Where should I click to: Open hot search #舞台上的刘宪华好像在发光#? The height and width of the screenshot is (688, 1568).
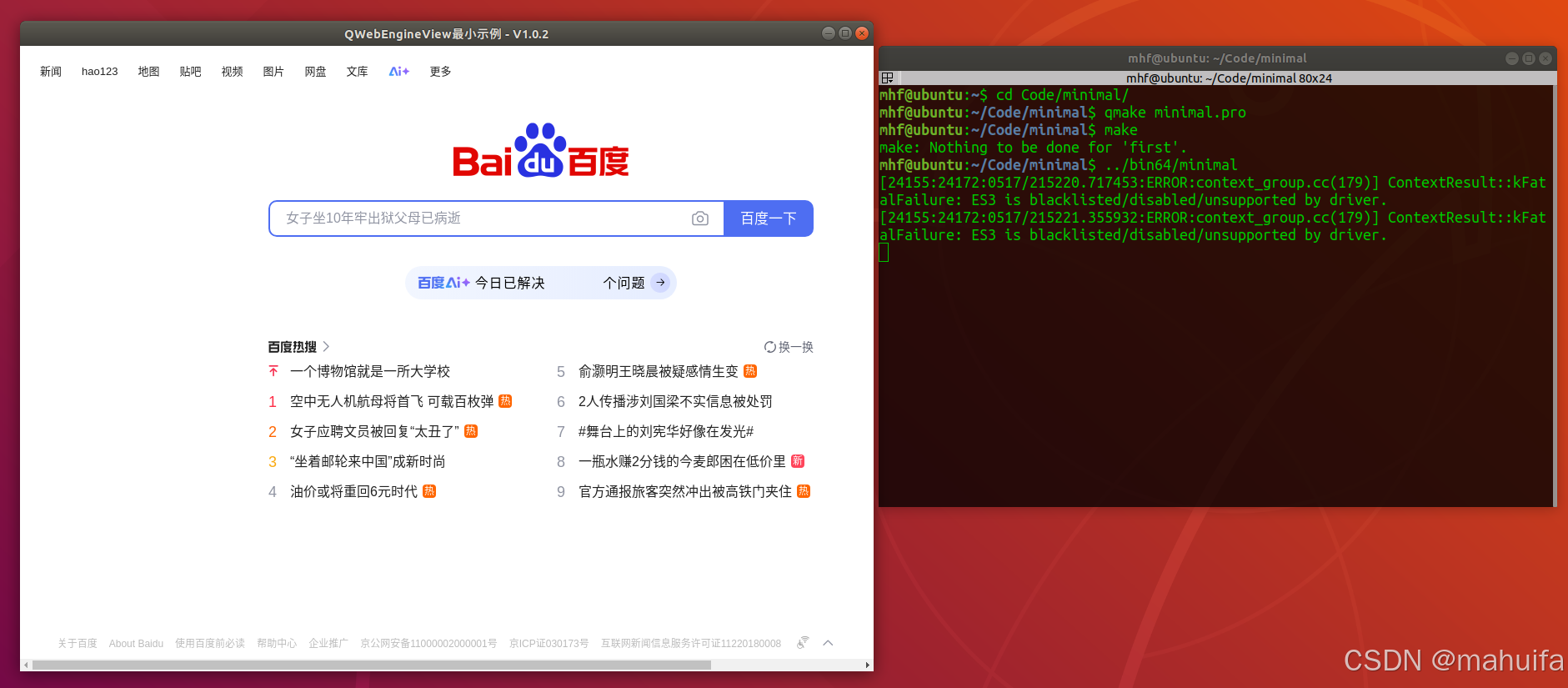click(666, 431)
